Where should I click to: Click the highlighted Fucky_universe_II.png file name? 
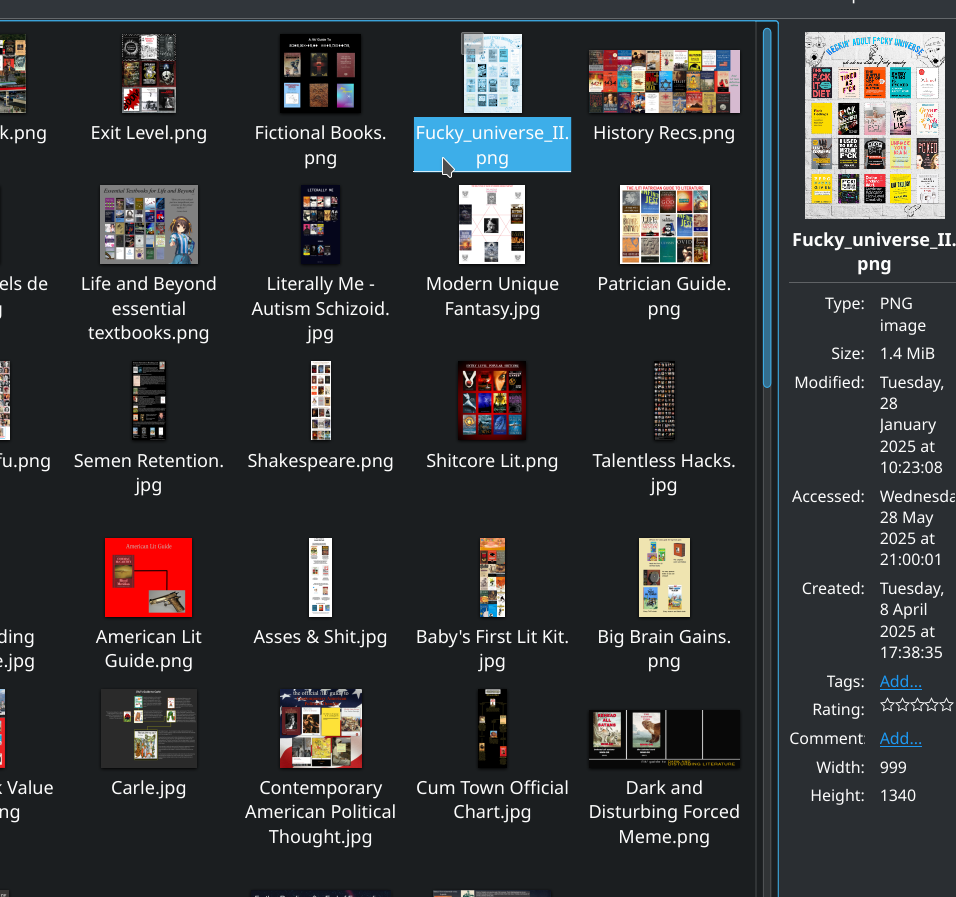492,145
